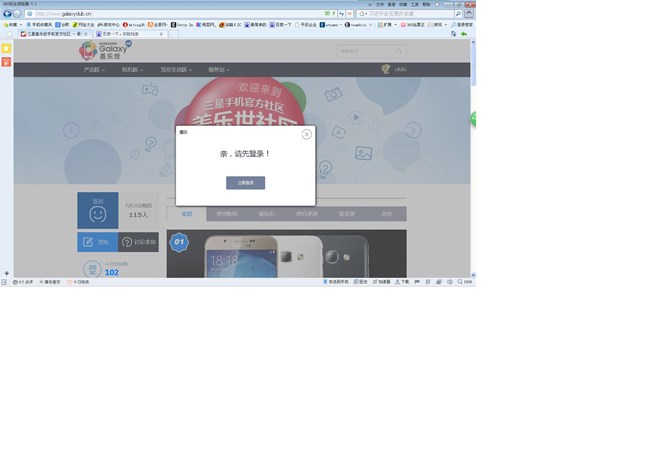Click the user avatar icon in navigation bar
This screenshot has height=475, width=650.
tap(386, 70)
